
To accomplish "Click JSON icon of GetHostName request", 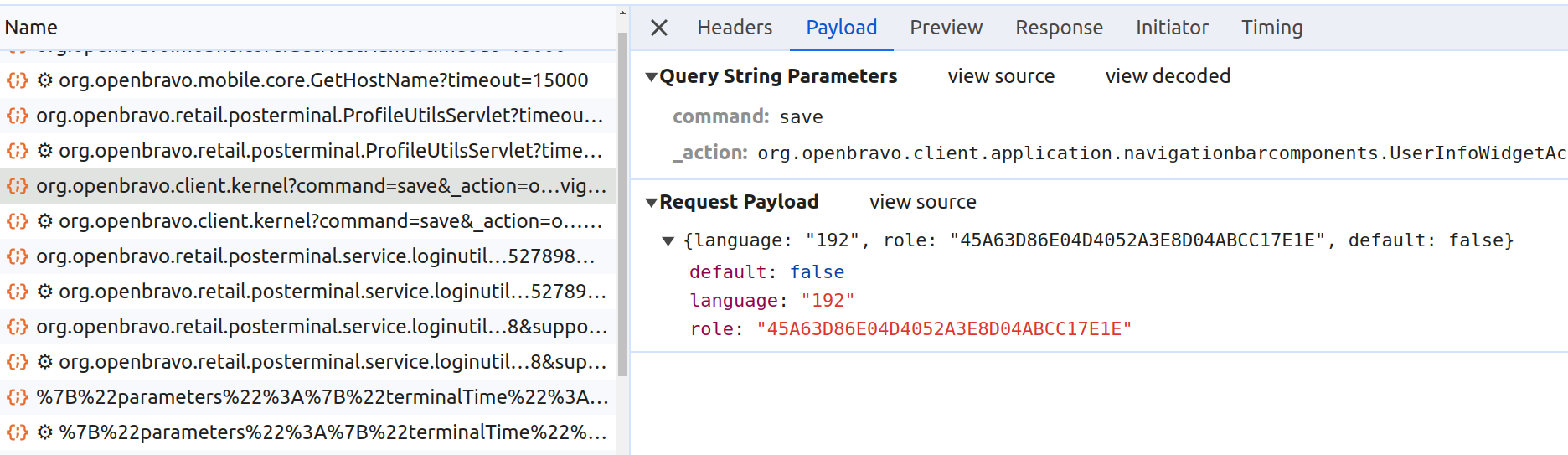I will (17, 80).
